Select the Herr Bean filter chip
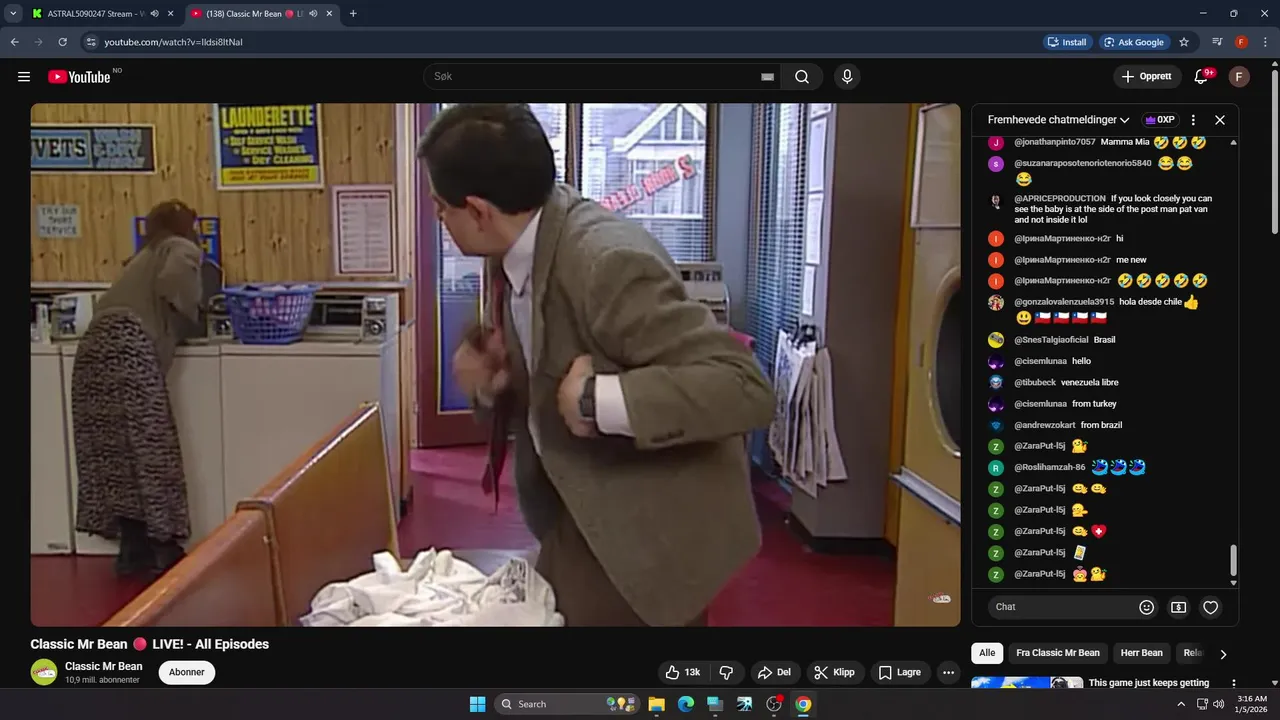The height and width of the screenshot is (720, 1280). pos(1141,653)
